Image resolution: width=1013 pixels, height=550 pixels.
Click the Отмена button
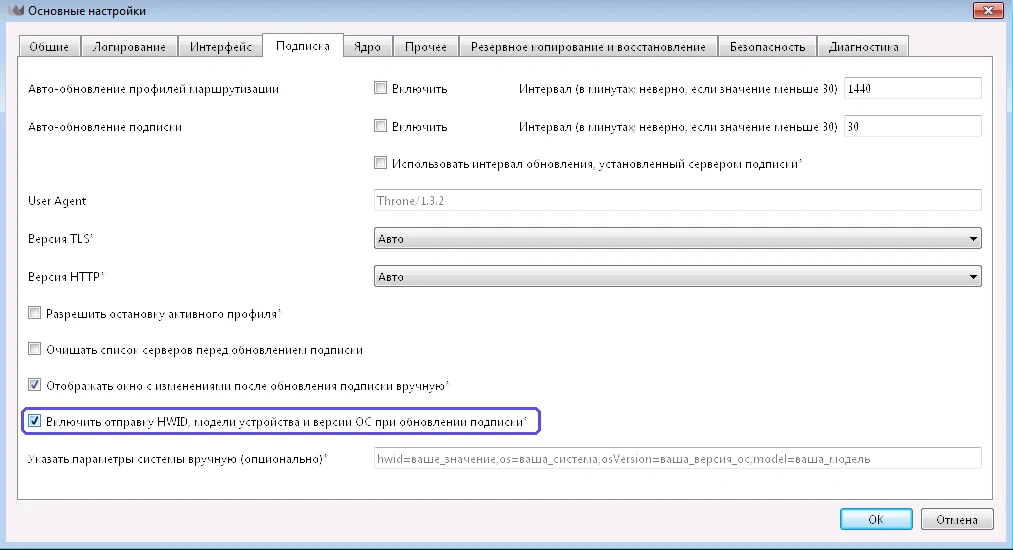pos(957,520)
